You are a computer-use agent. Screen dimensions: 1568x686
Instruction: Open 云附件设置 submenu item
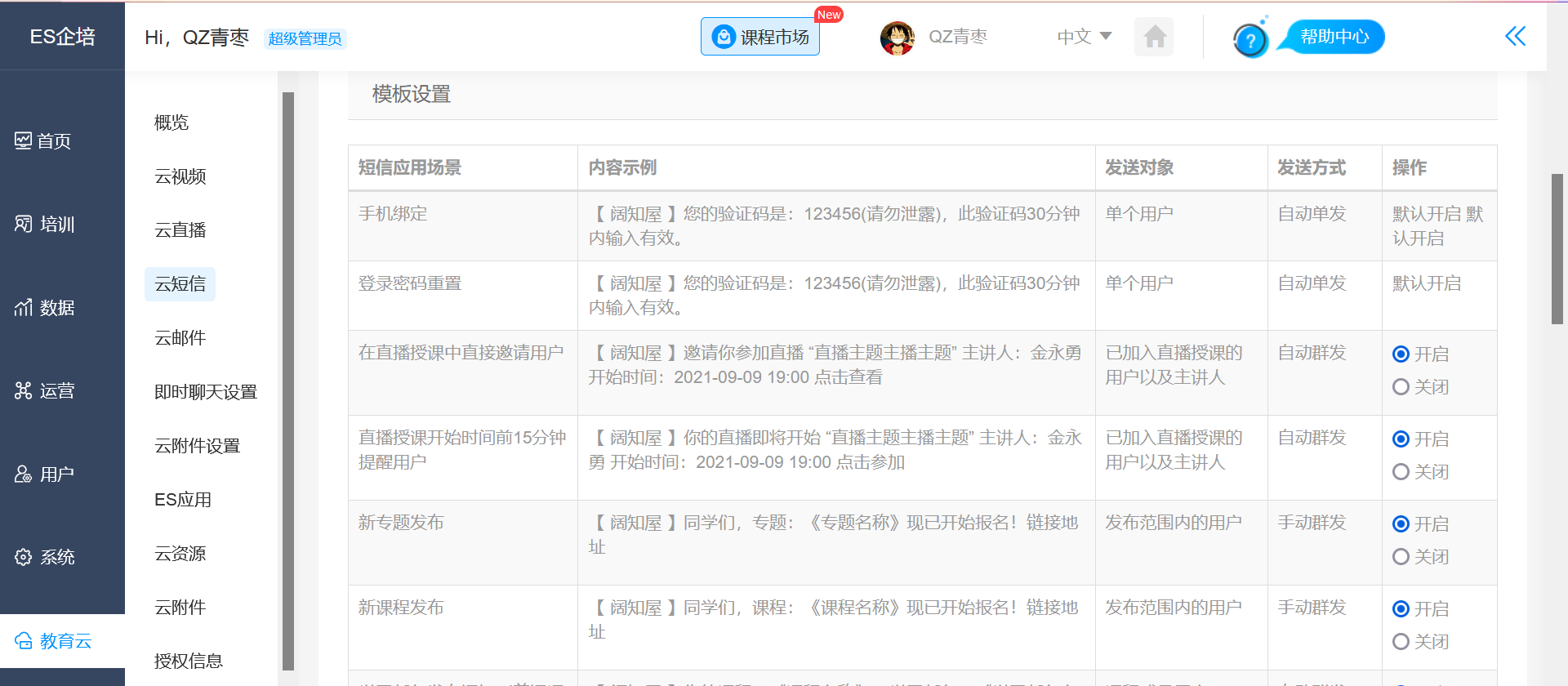point(198,446)
